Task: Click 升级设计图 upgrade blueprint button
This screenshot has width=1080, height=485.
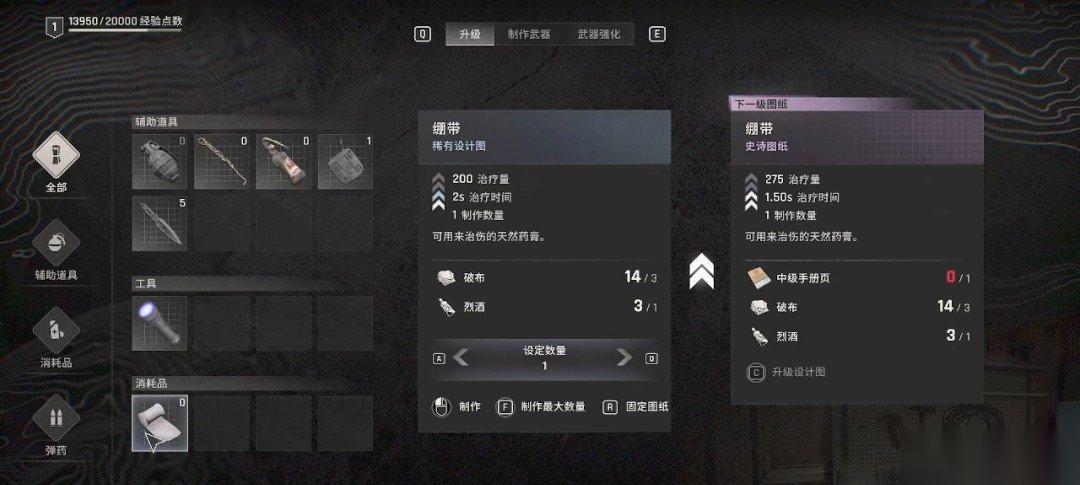Action: pyautogui.click(x=787, y=373)
